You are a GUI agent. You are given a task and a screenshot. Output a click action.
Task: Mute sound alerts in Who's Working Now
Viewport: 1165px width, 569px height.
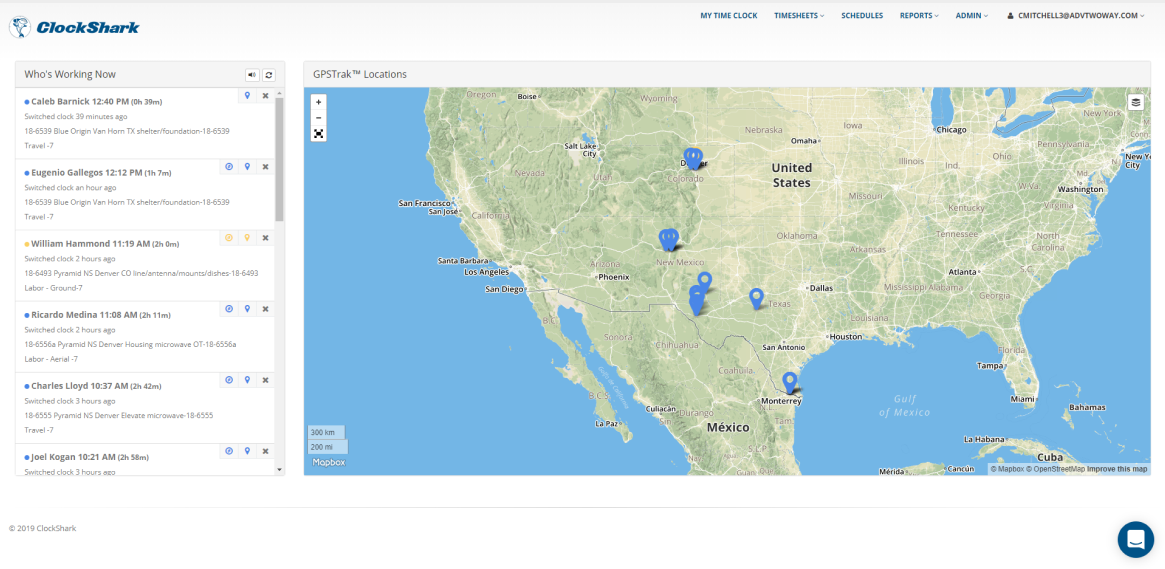click(x=253, y=75)
